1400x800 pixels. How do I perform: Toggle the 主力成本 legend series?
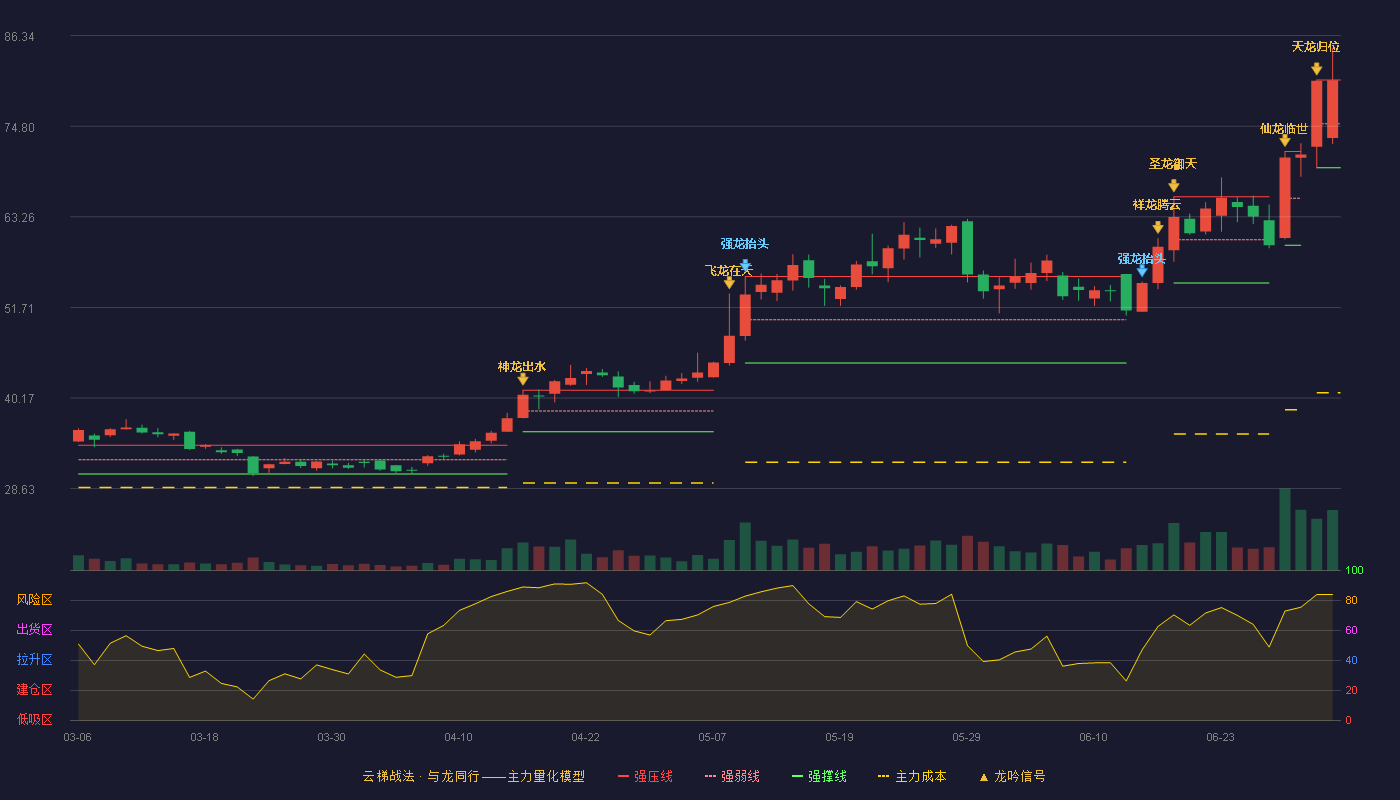tap(911, 776)
